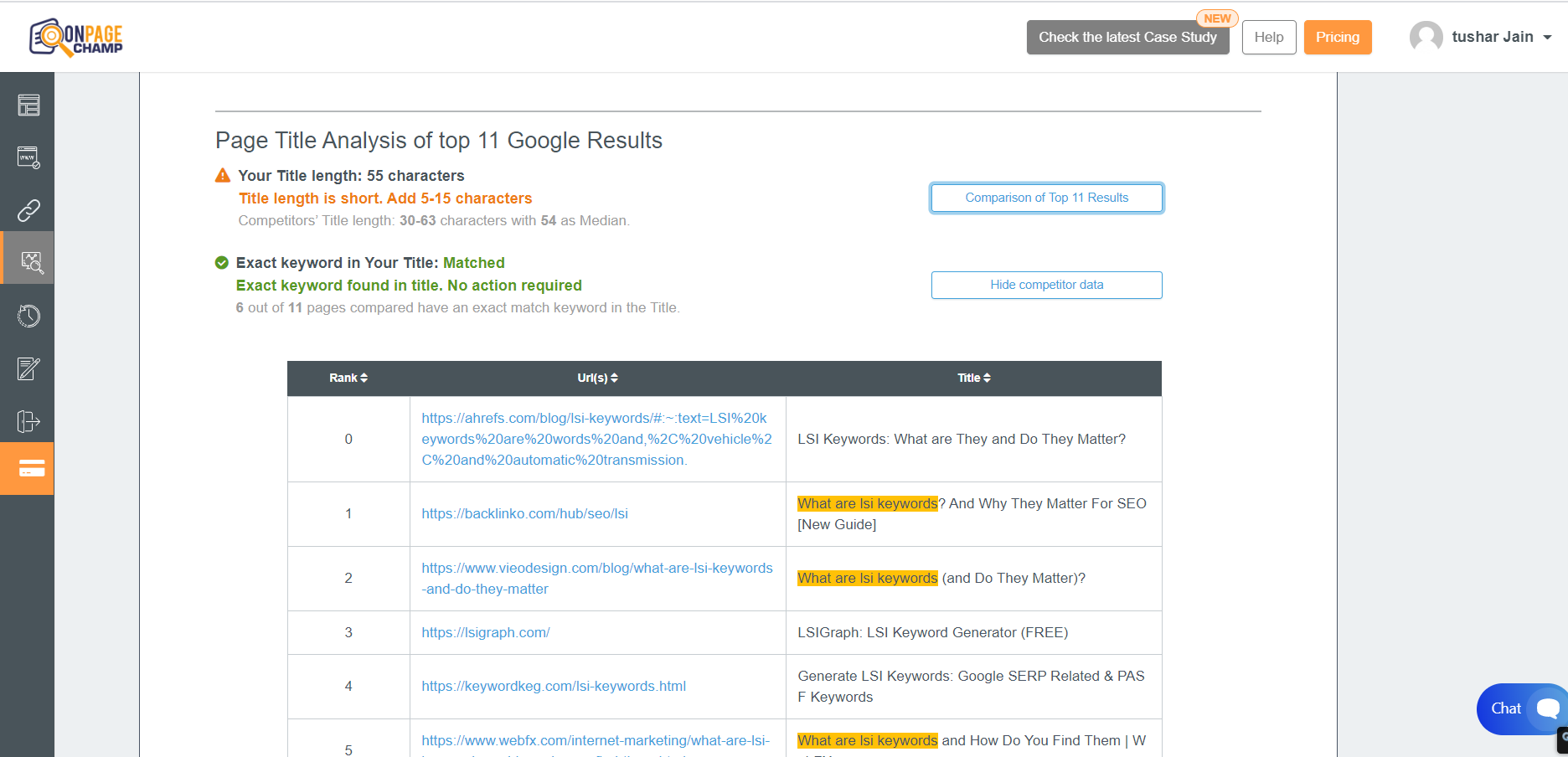Viewport: 1568px width, 757px height.
Task: Sort the table by Title column
Action: coord(973,378)
